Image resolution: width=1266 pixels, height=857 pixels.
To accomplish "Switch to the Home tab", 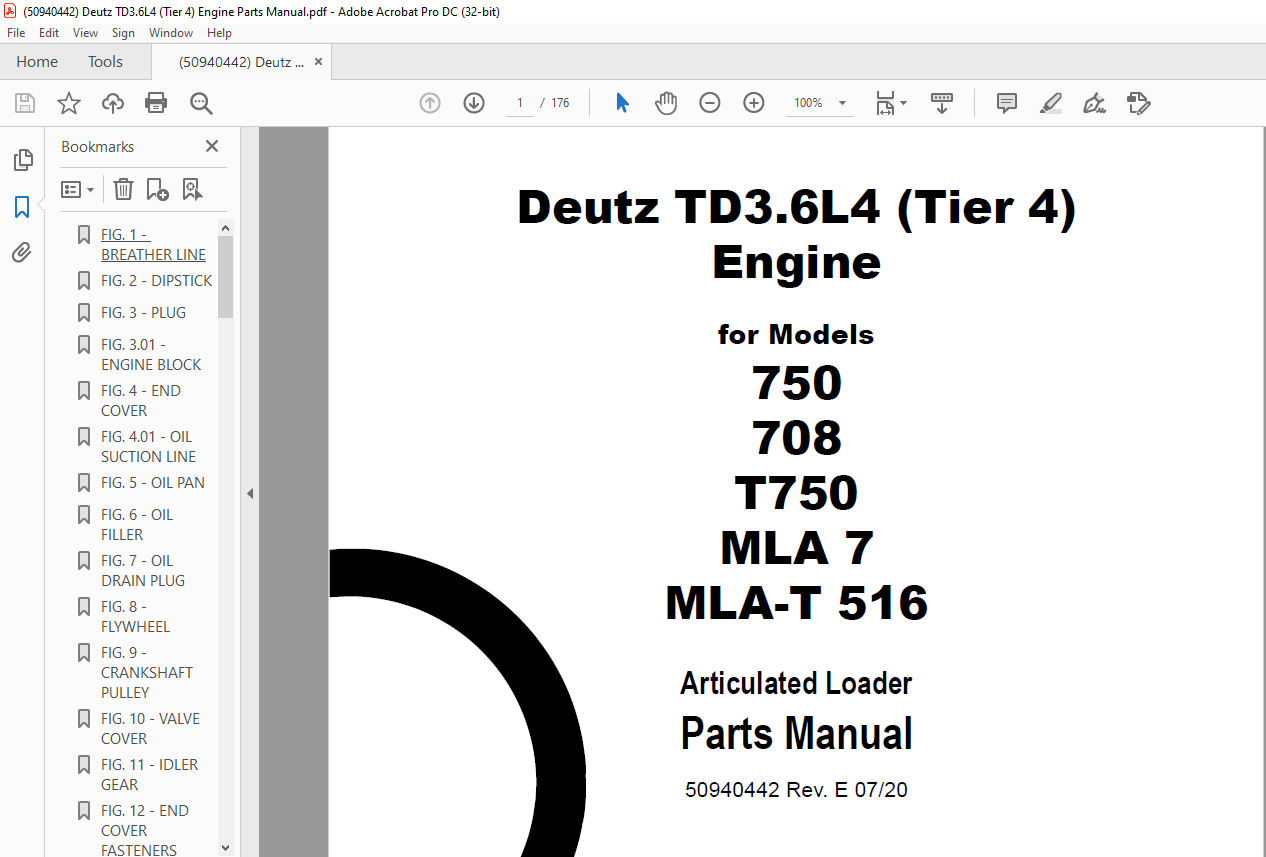I will coord(37,62).
